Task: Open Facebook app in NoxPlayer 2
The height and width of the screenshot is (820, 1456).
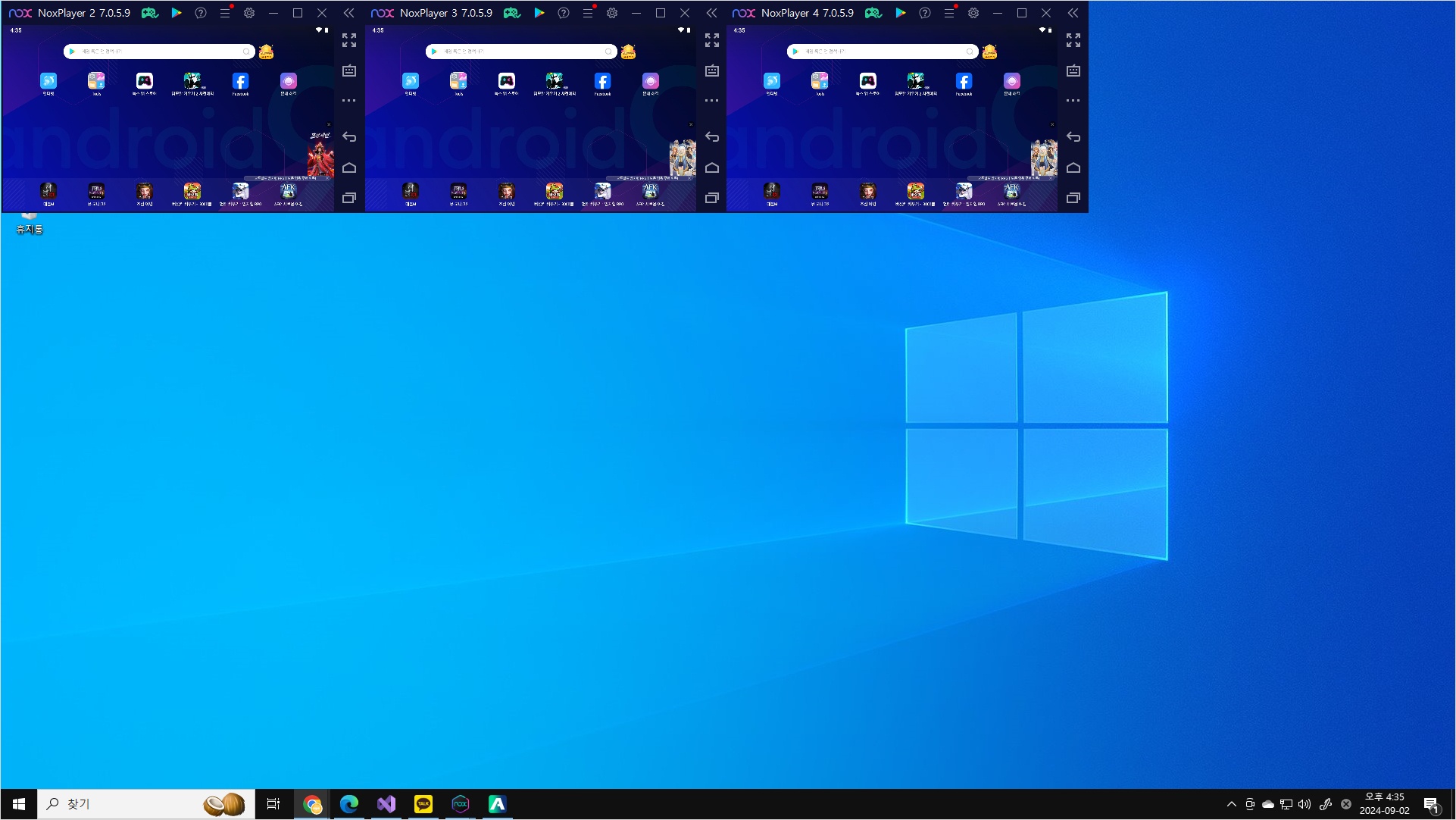Action: click(x=240, y=81)
